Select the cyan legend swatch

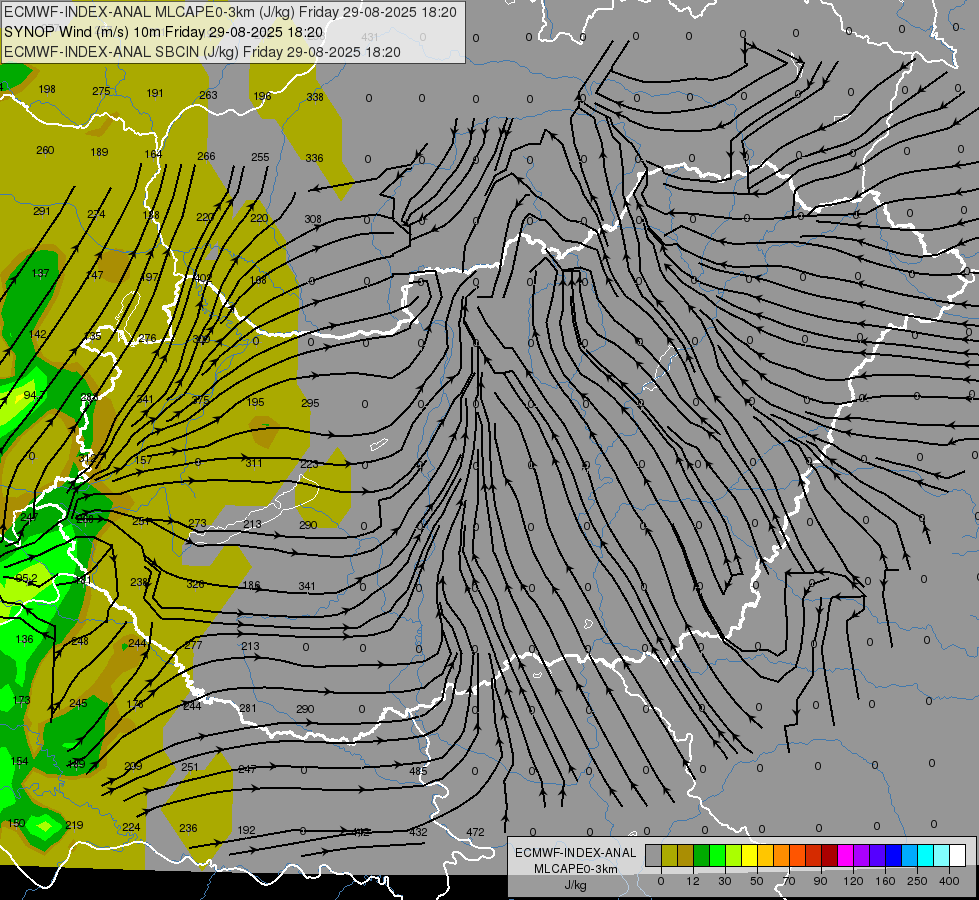pyautogui.click(x=926, y=856)
